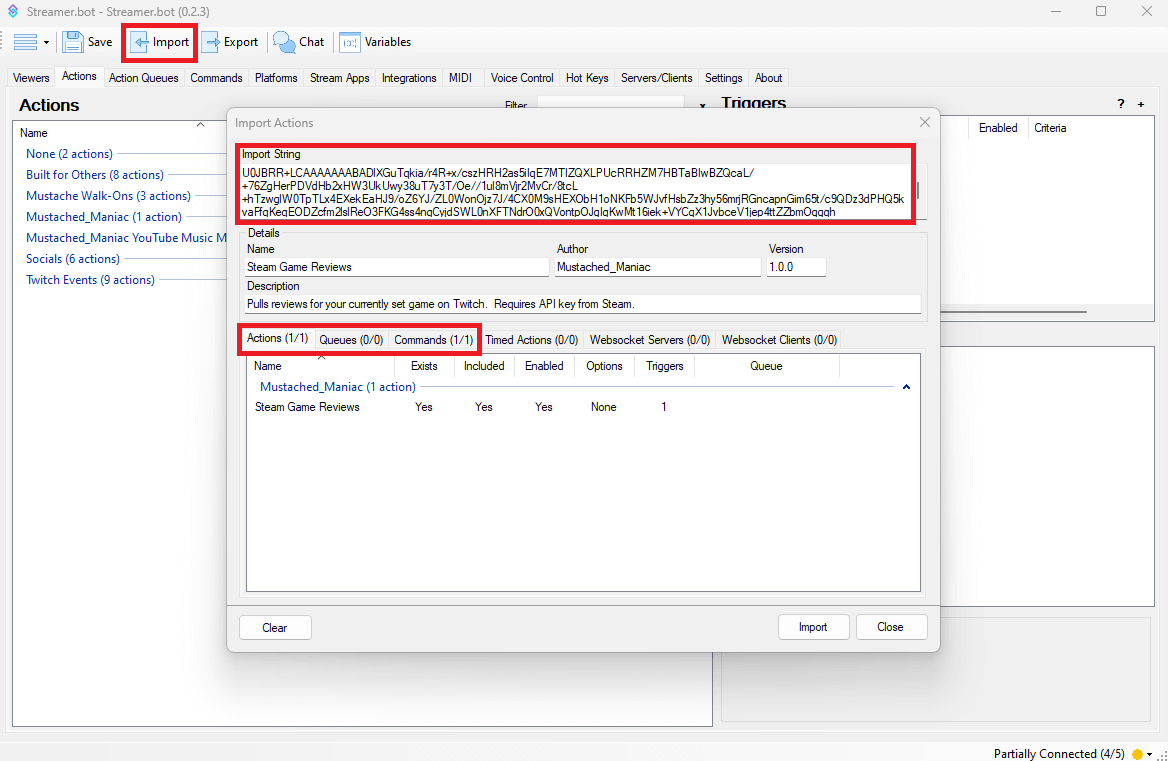
Task: Click into the Author text field
Action: click(658, 267)
